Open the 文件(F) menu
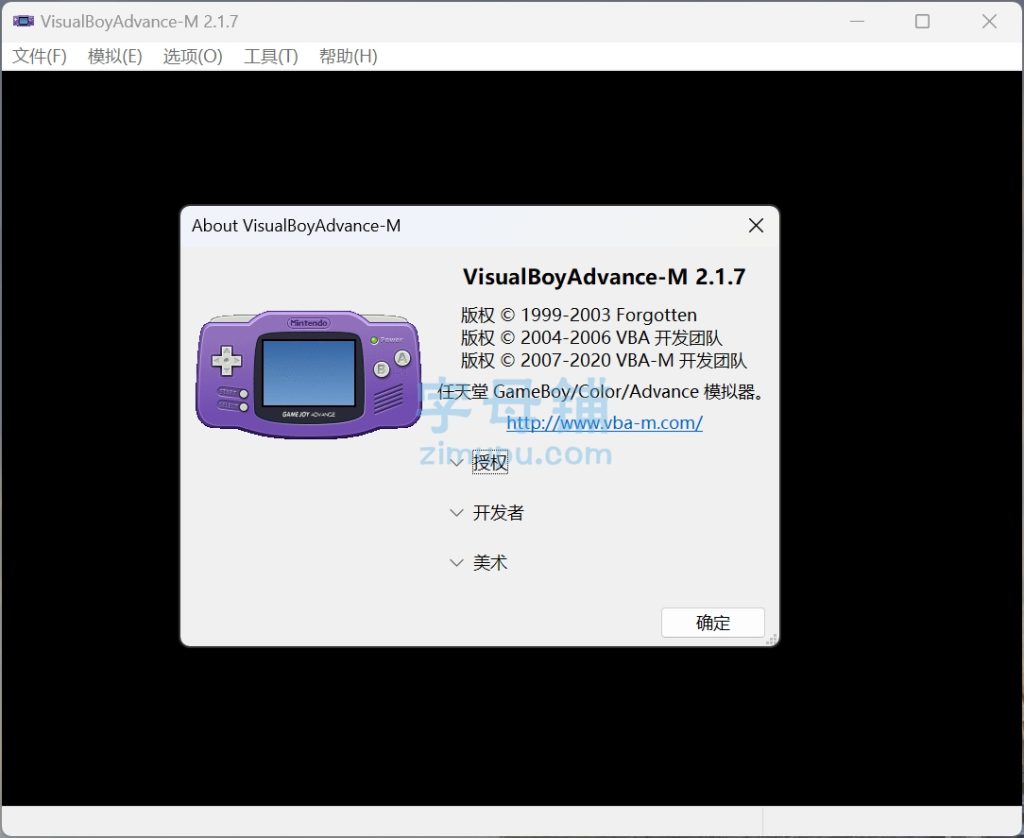The height and width of the screenshot is (838, 1024). [x=39, y=56]
